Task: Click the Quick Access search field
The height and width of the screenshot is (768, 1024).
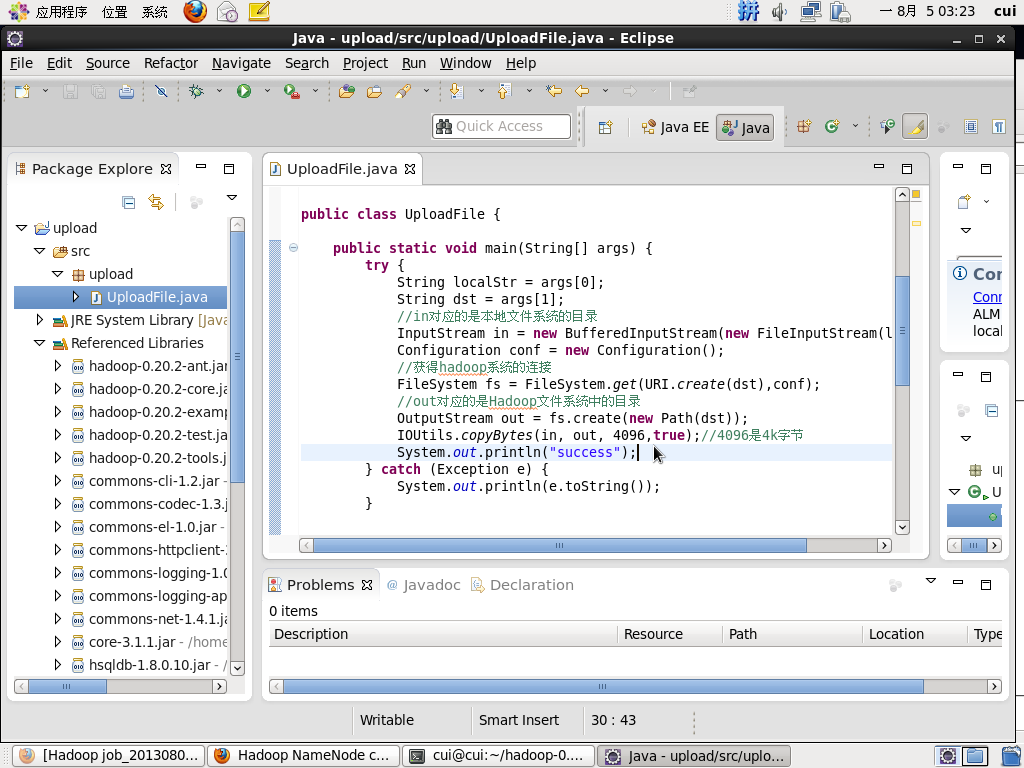Action: pyautogui.click(x=501, y=127)
